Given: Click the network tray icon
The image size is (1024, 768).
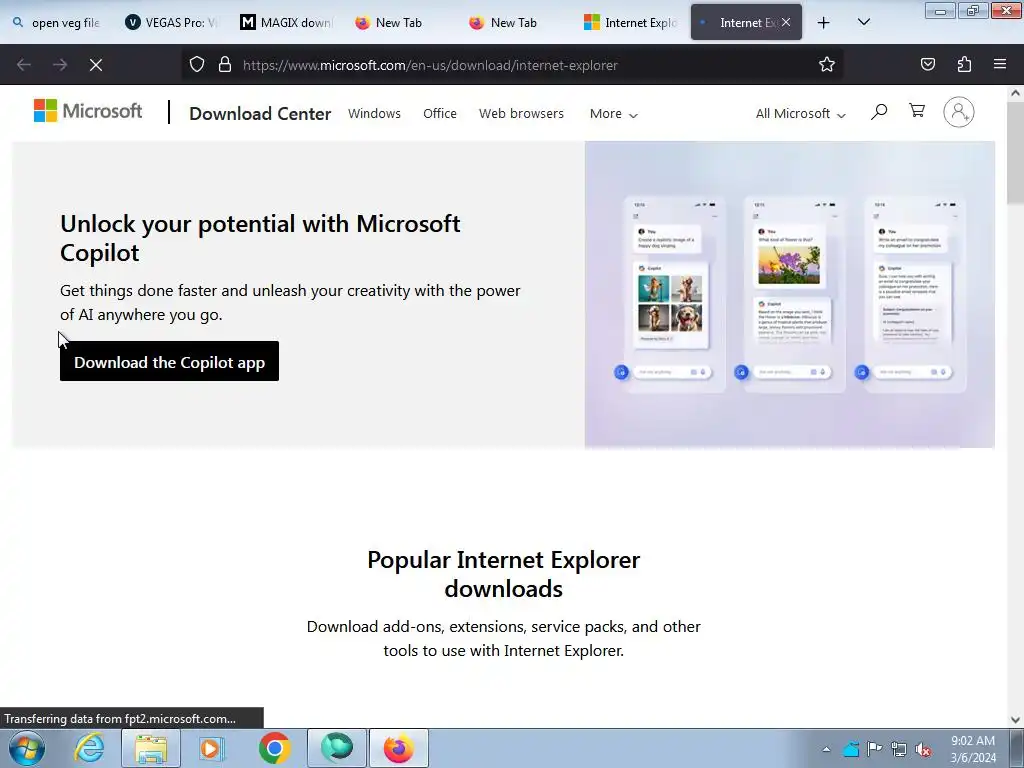Looking at the screenshot, I should pos(899,749).
